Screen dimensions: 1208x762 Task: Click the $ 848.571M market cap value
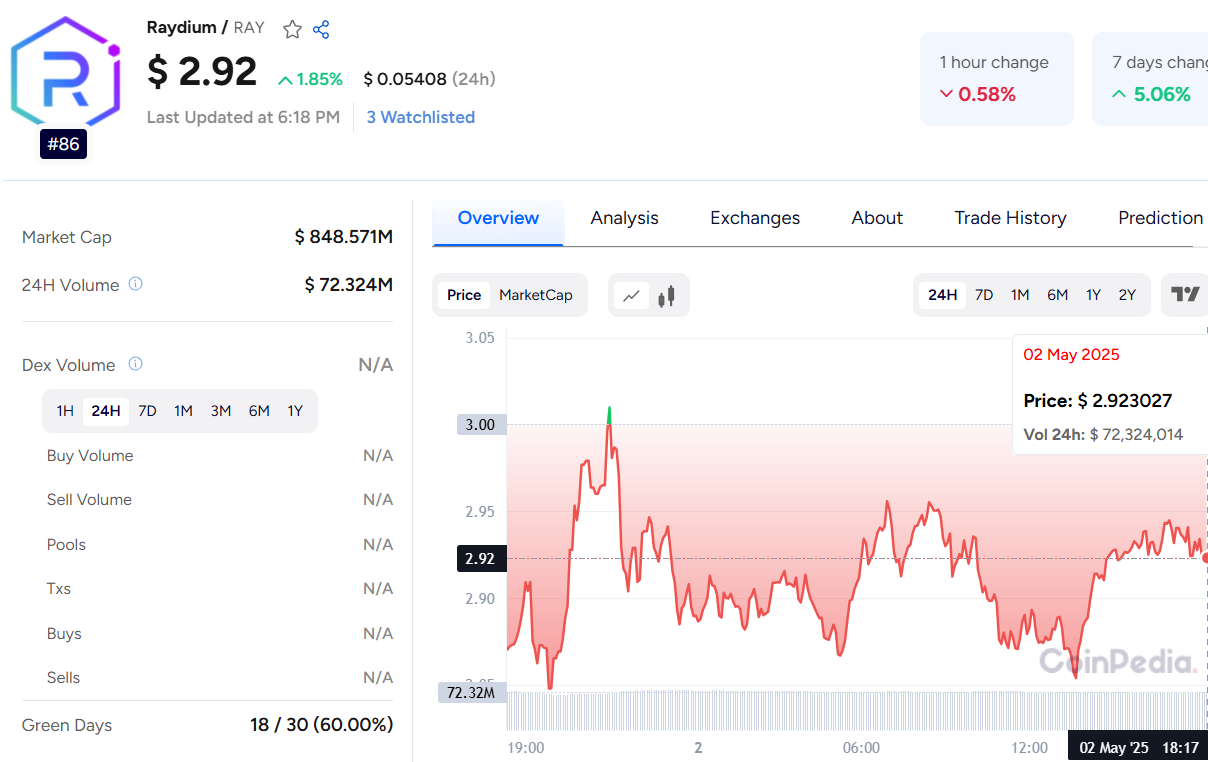(x=343, y=237)
